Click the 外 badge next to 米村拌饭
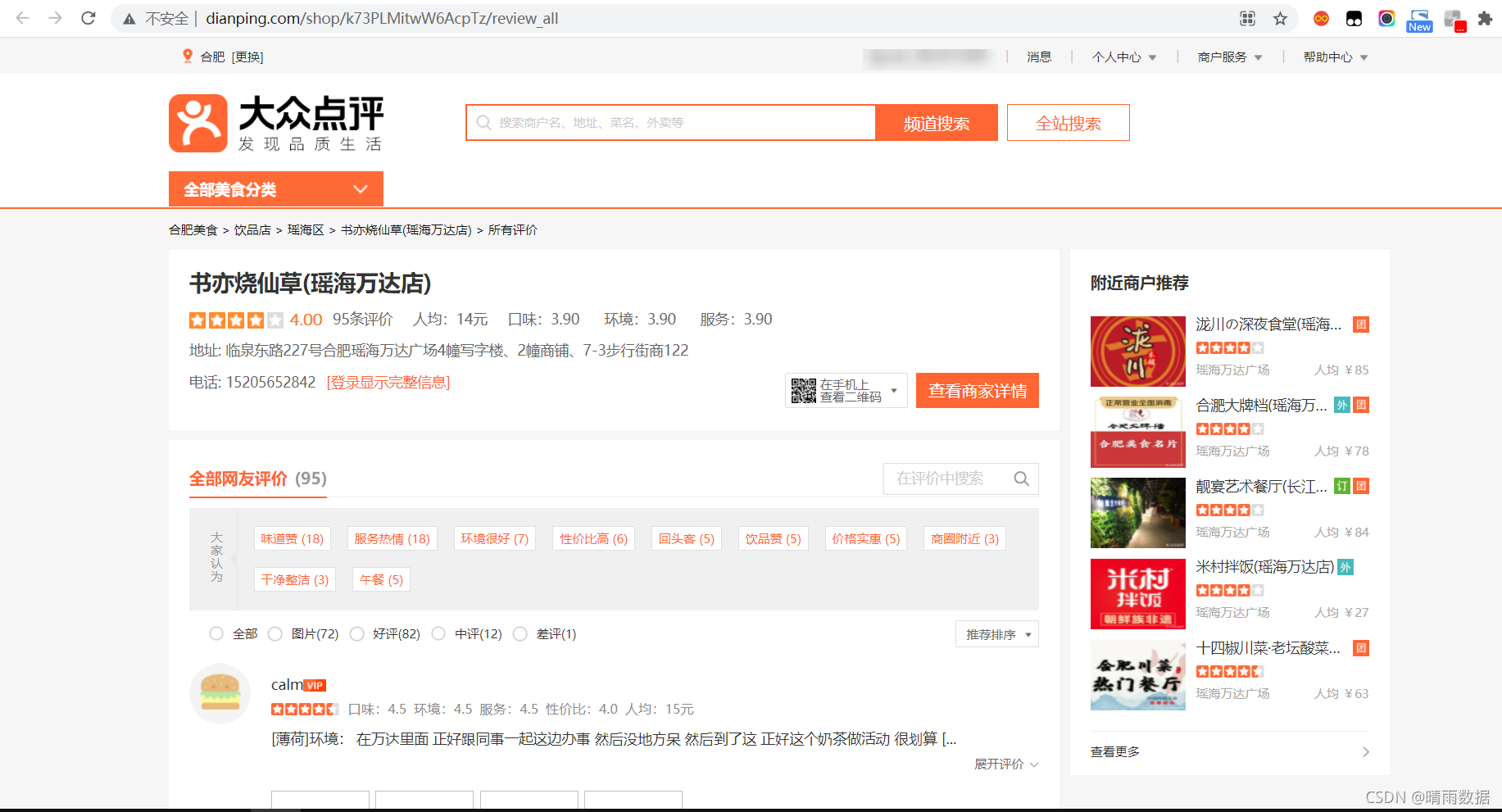This screenshot has height=812, width=1502. point(1345,567)
